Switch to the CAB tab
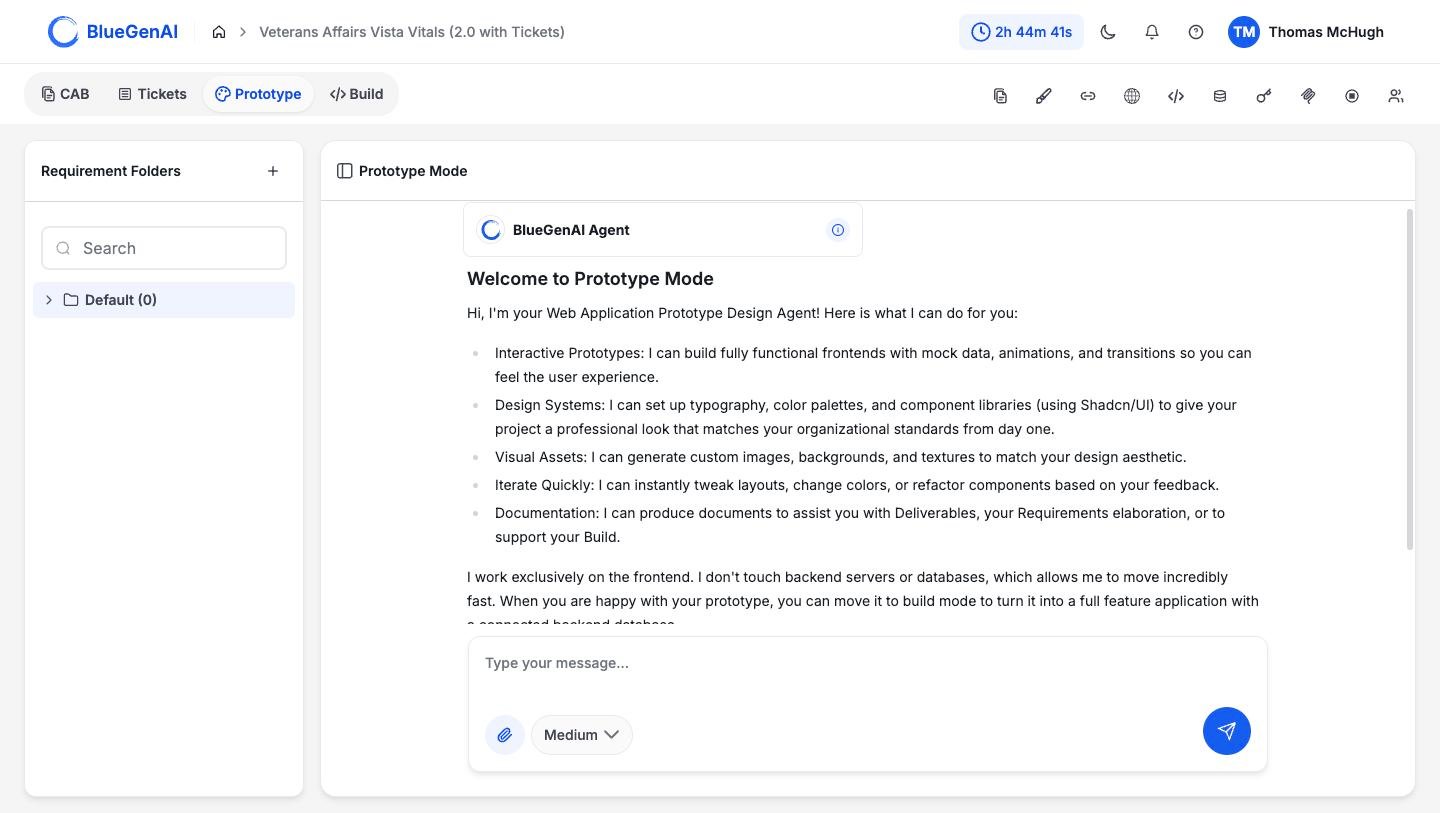Screen dimensions: 1440x813 pos(65,94)
